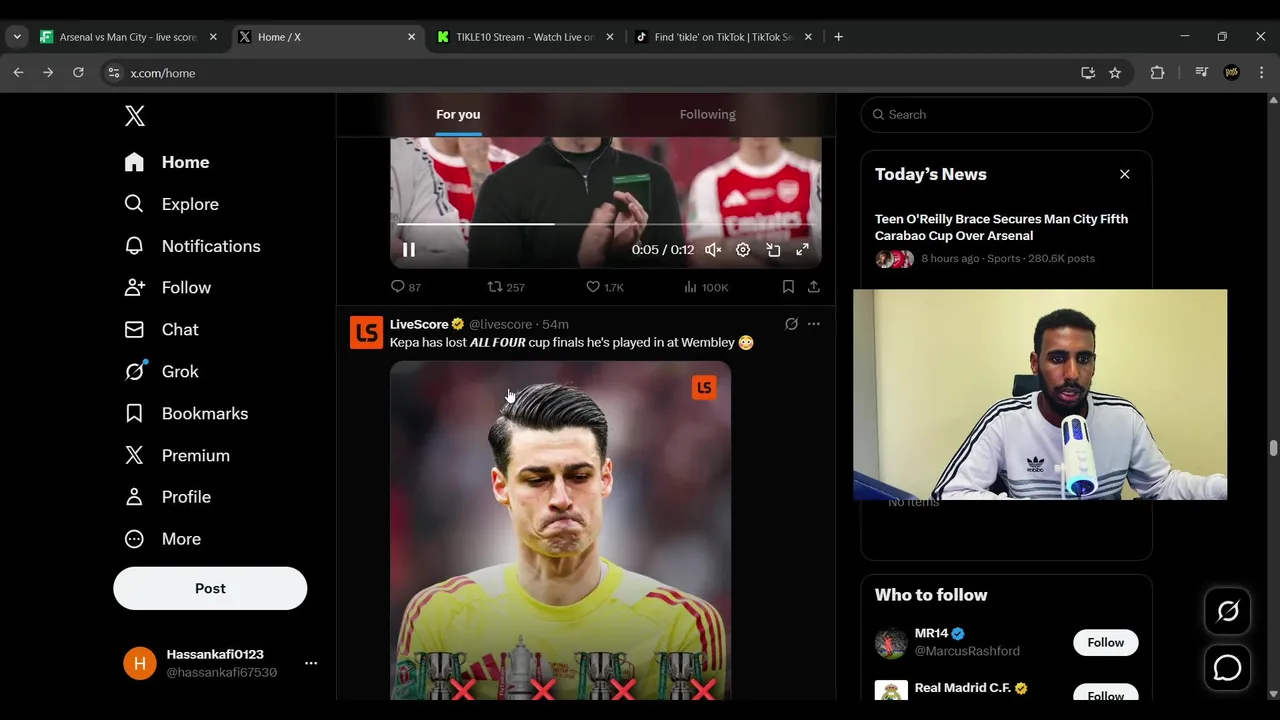Open Premium in the sidebar
Image resolution: width=1280 pixels, height=720 pixels.
click(177, 455)
